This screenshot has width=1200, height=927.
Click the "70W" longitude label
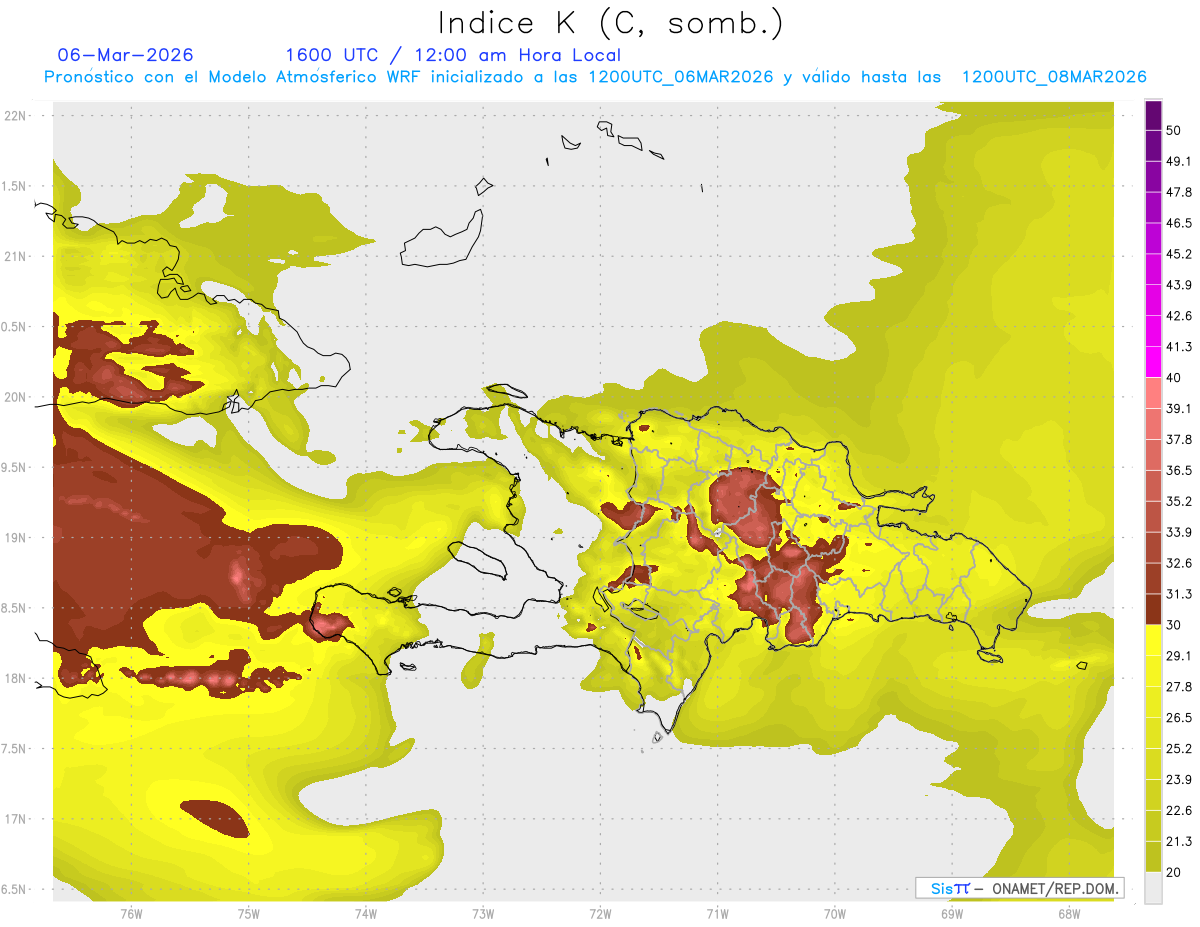click(834, 913)
